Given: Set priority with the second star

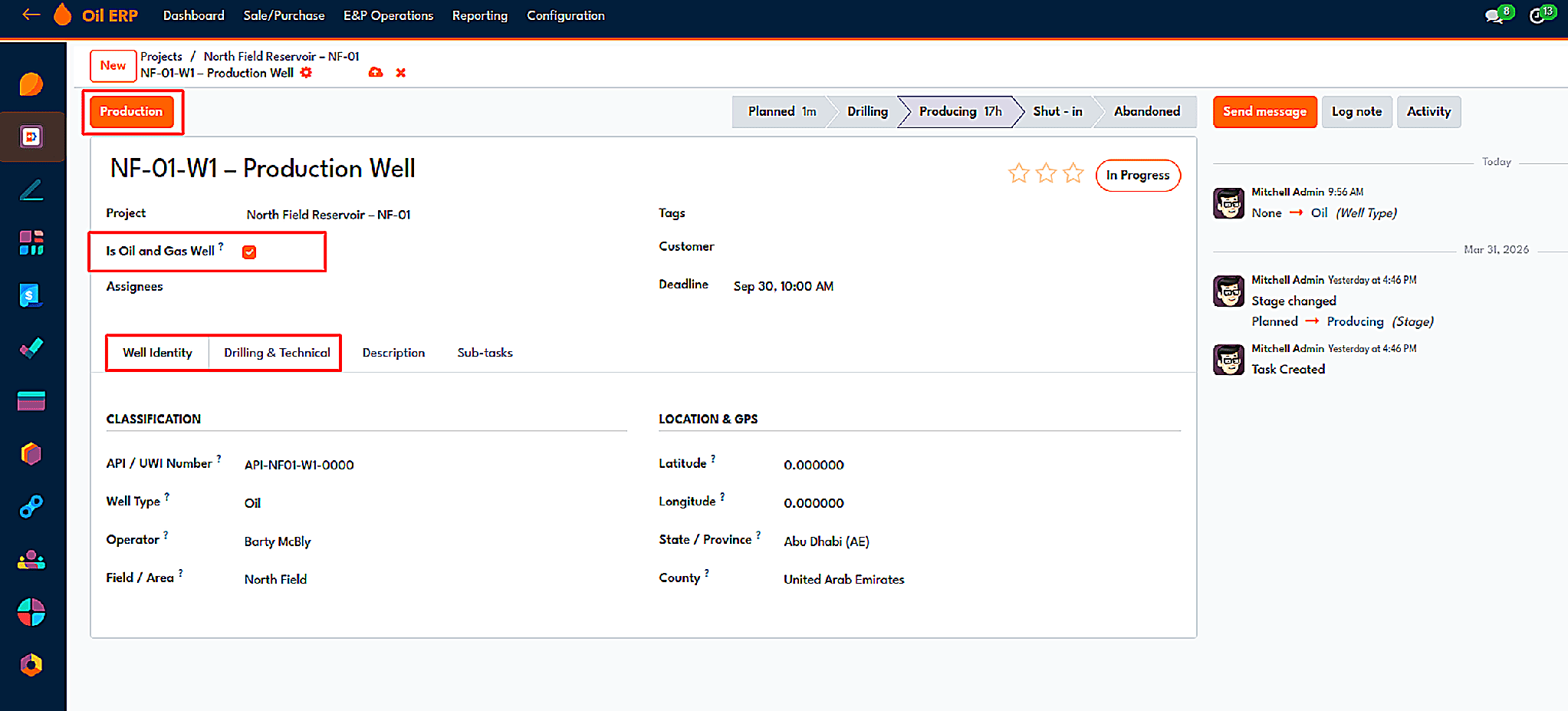Looking at the screenshot, I should (x=1046, y=173).
